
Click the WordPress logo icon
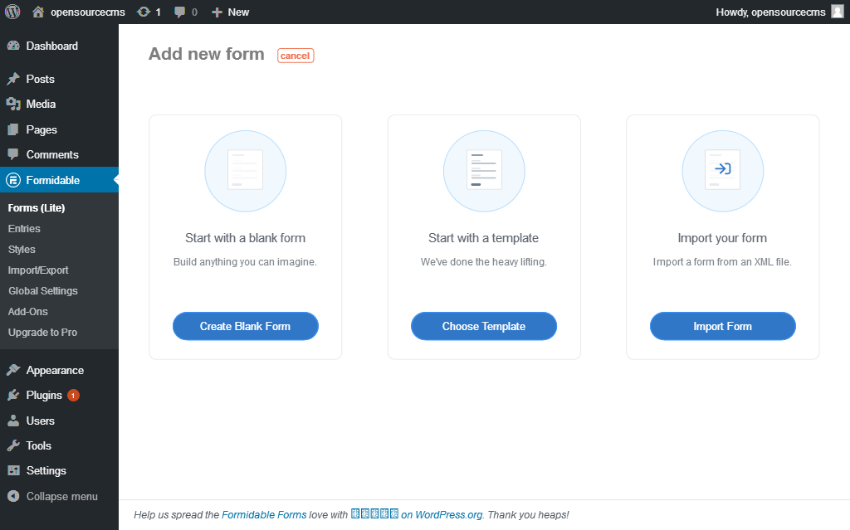(x=13, y=12)
